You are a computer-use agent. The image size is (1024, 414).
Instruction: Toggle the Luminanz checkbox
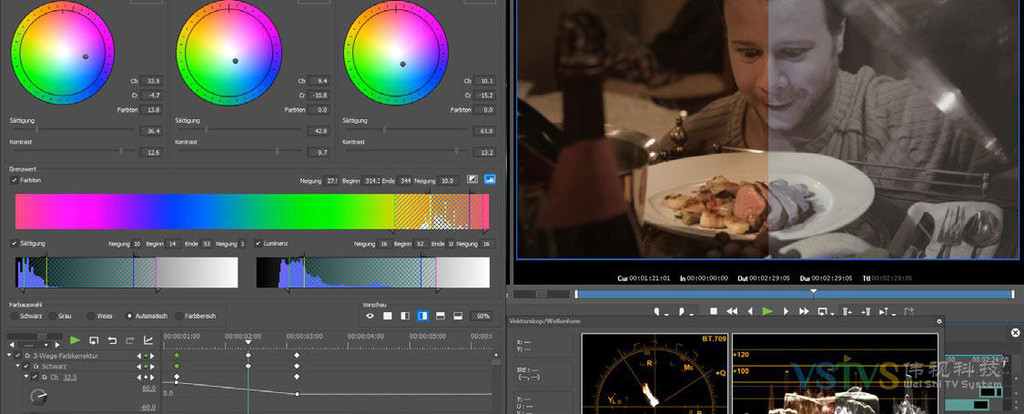pos(257,243)
